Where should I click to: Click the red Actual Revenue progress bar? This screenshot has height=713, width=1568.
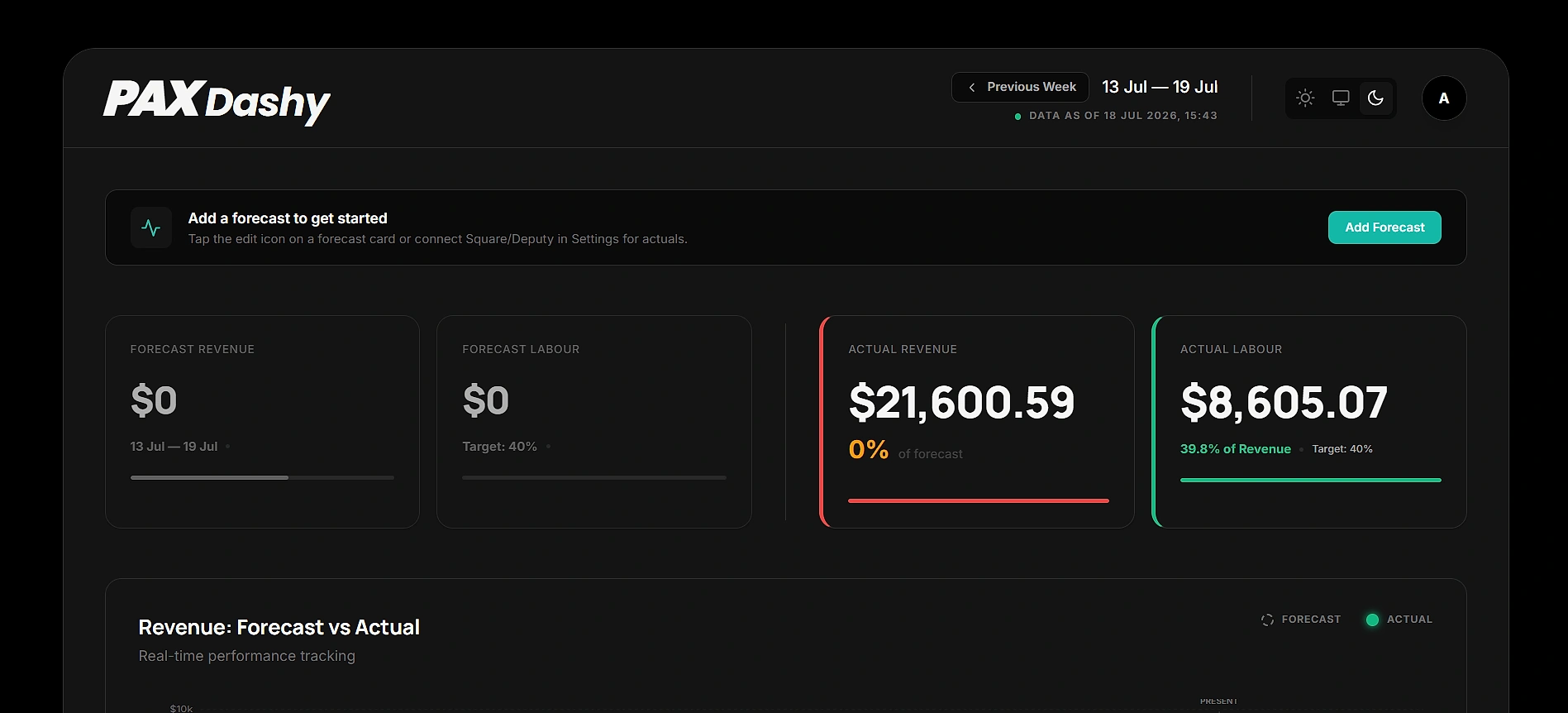click(x=979, y=500)
